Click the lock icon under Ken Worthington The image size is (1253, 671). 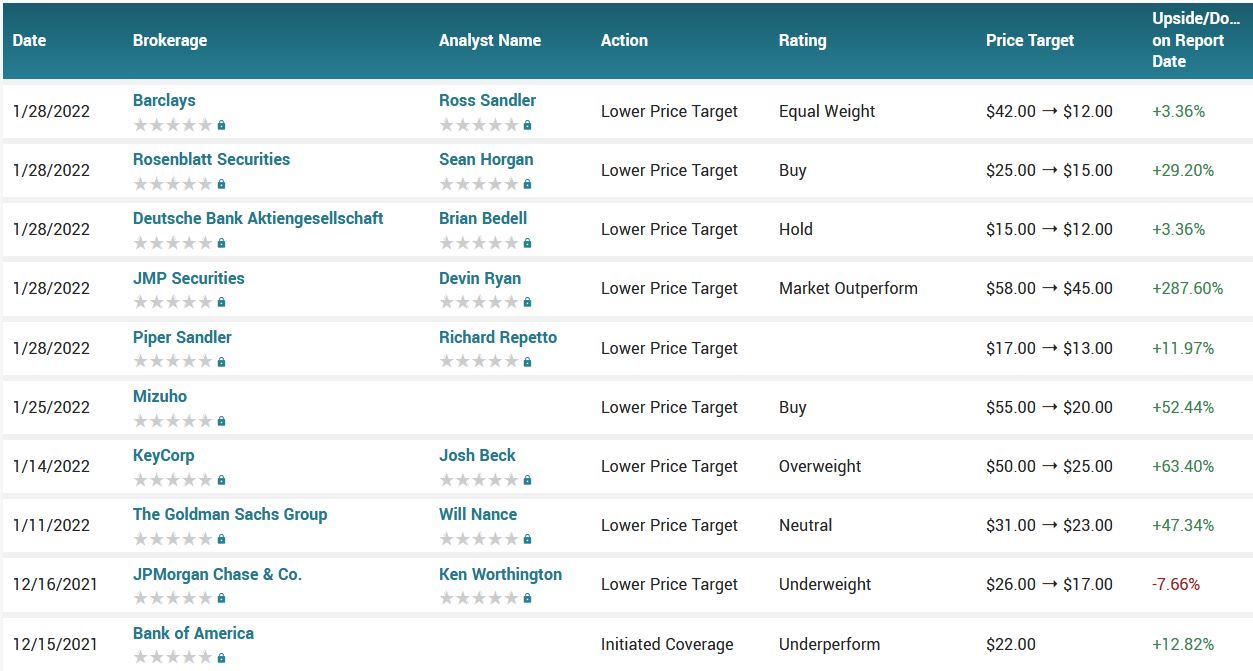tap(527, 598)
